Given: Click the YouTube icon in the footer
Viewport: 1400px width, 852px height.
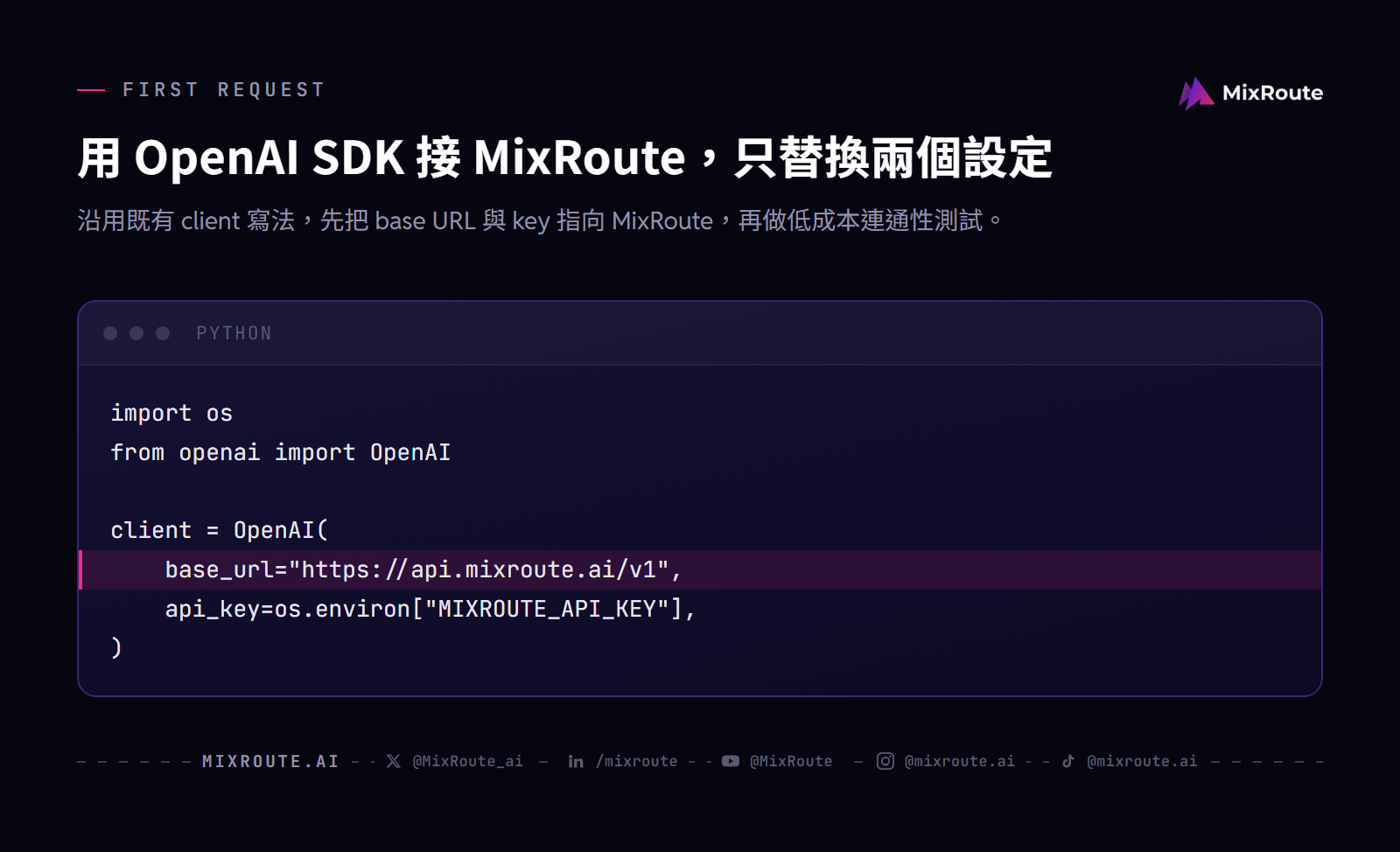Looking at the screenshot, I should (731, 761).
